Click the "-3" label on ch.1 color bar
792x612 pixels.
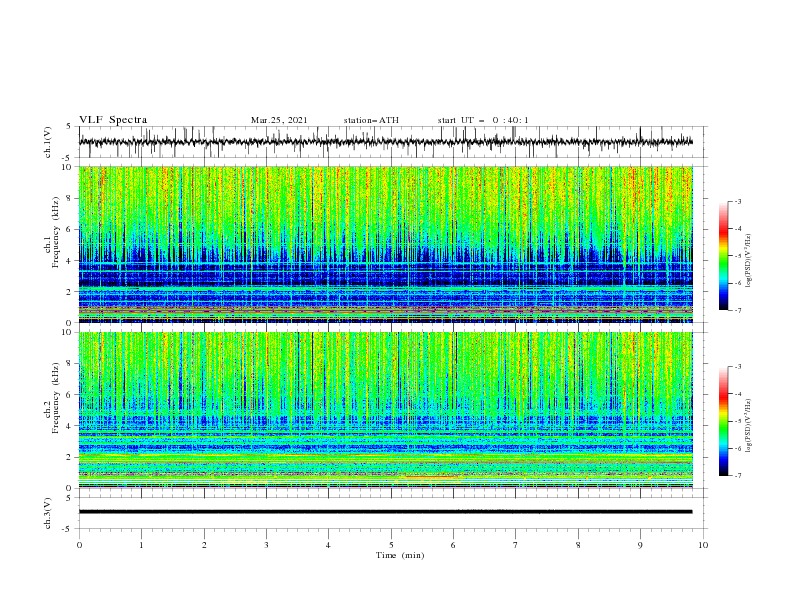pyautogui.click(x=738, y=201)
